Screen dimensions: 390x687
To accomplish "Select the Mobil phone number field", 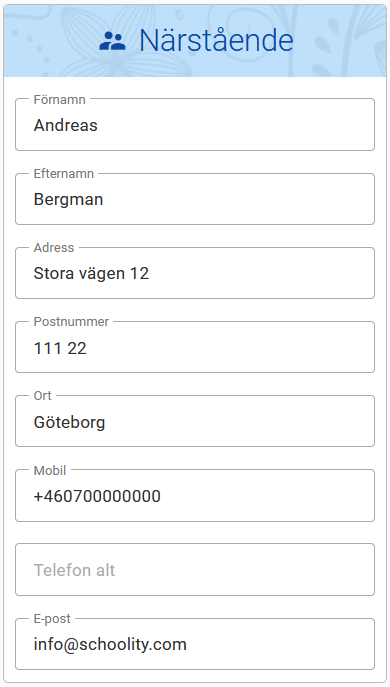I will coord(195,496).
